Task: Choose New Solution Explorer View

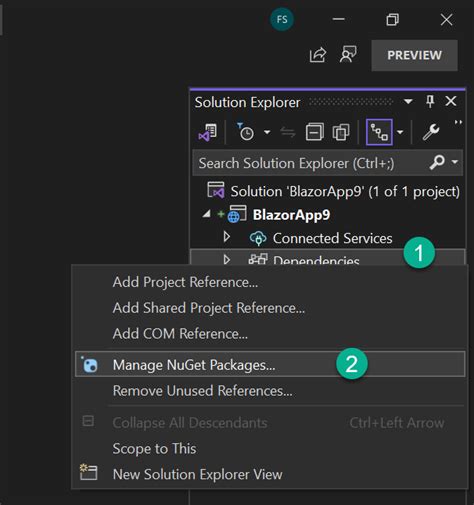Action: coord(270,474)
